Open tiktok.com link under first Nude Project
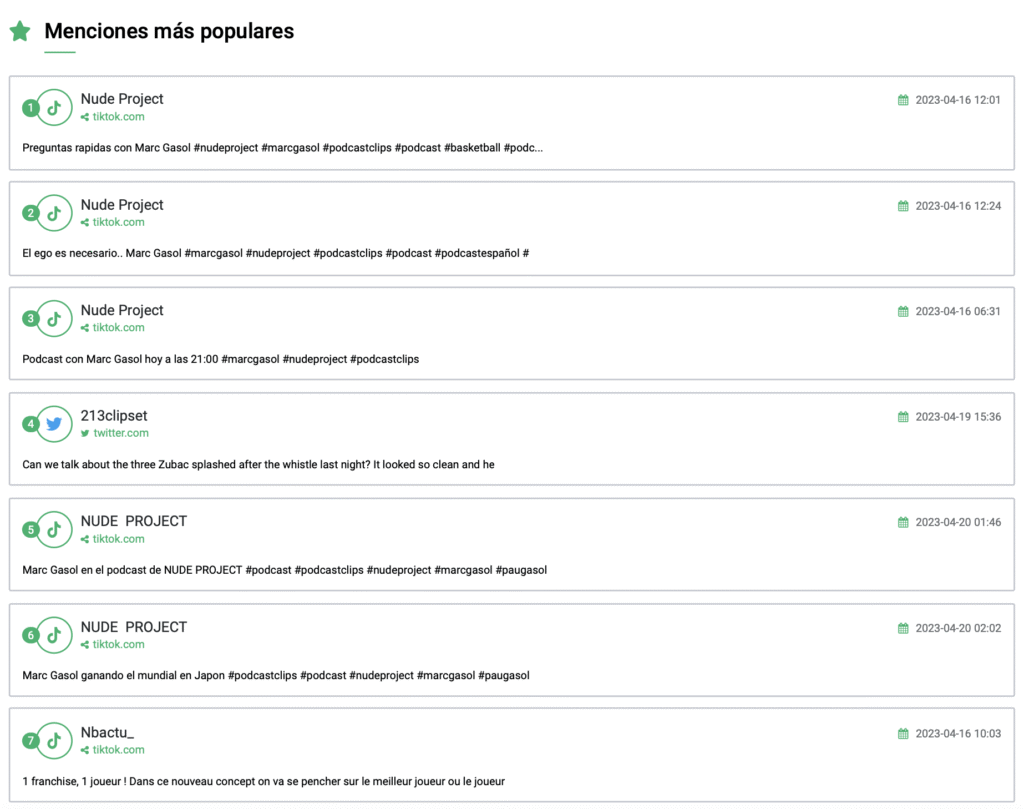This screenshot has width=1024, height=809. tap(118, 117)
